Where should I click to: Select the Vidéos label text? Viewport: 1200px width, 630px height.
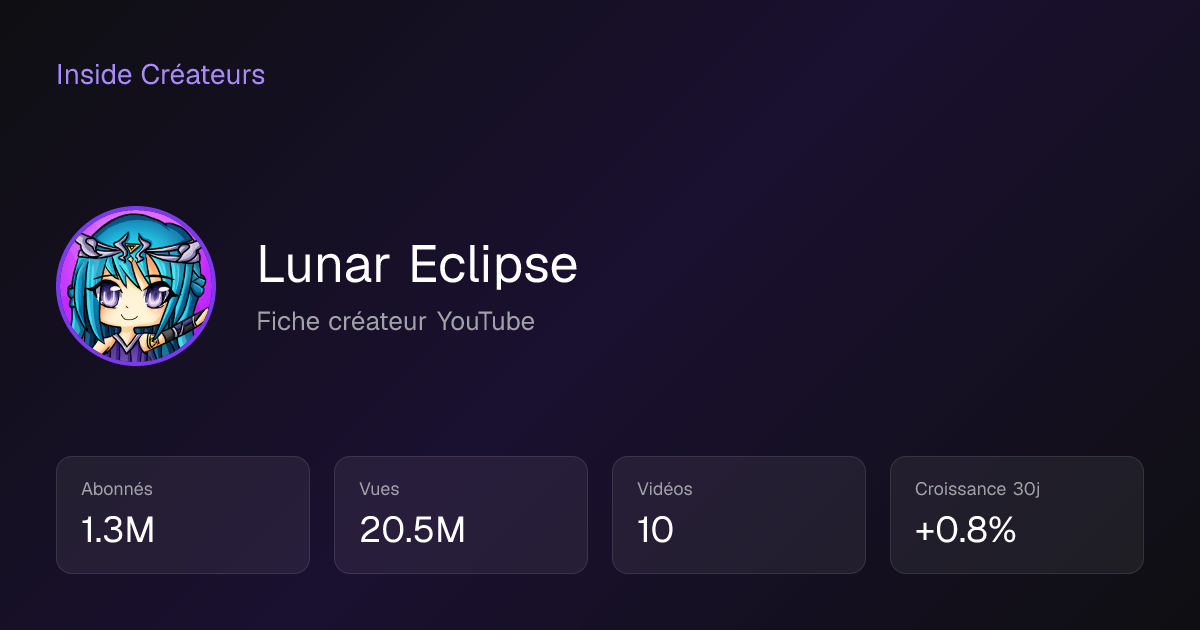pos(665,489)
